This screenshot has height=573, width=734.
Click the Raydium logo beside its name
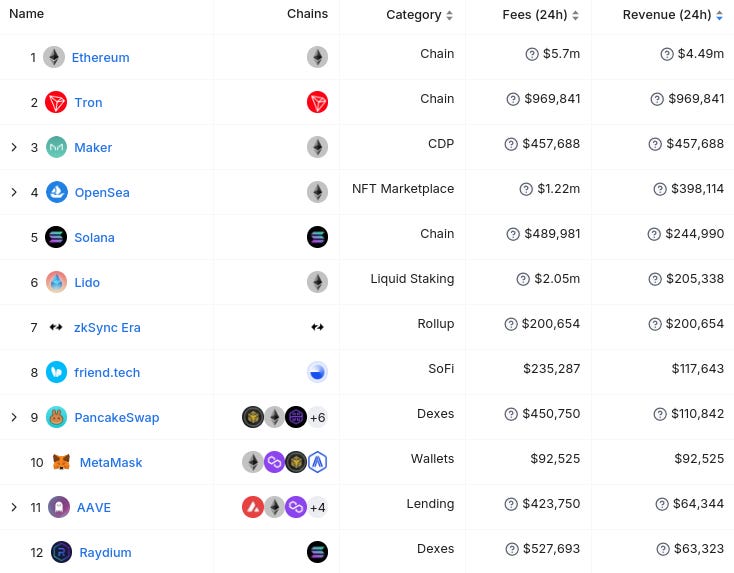pos(61,552)
